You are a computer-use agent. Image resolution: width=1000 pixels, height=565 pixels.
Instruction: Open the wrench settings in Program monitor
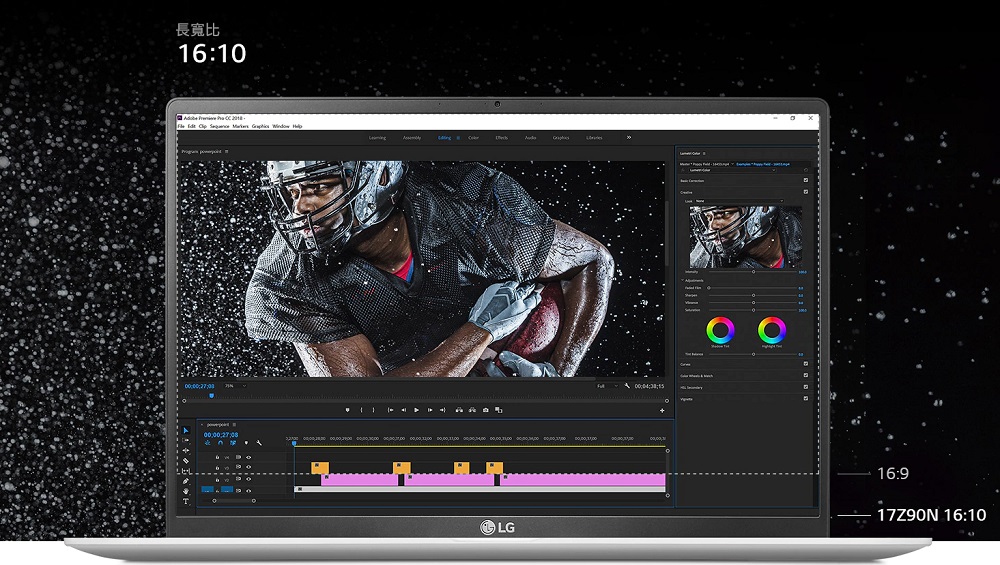click(627, 385)
